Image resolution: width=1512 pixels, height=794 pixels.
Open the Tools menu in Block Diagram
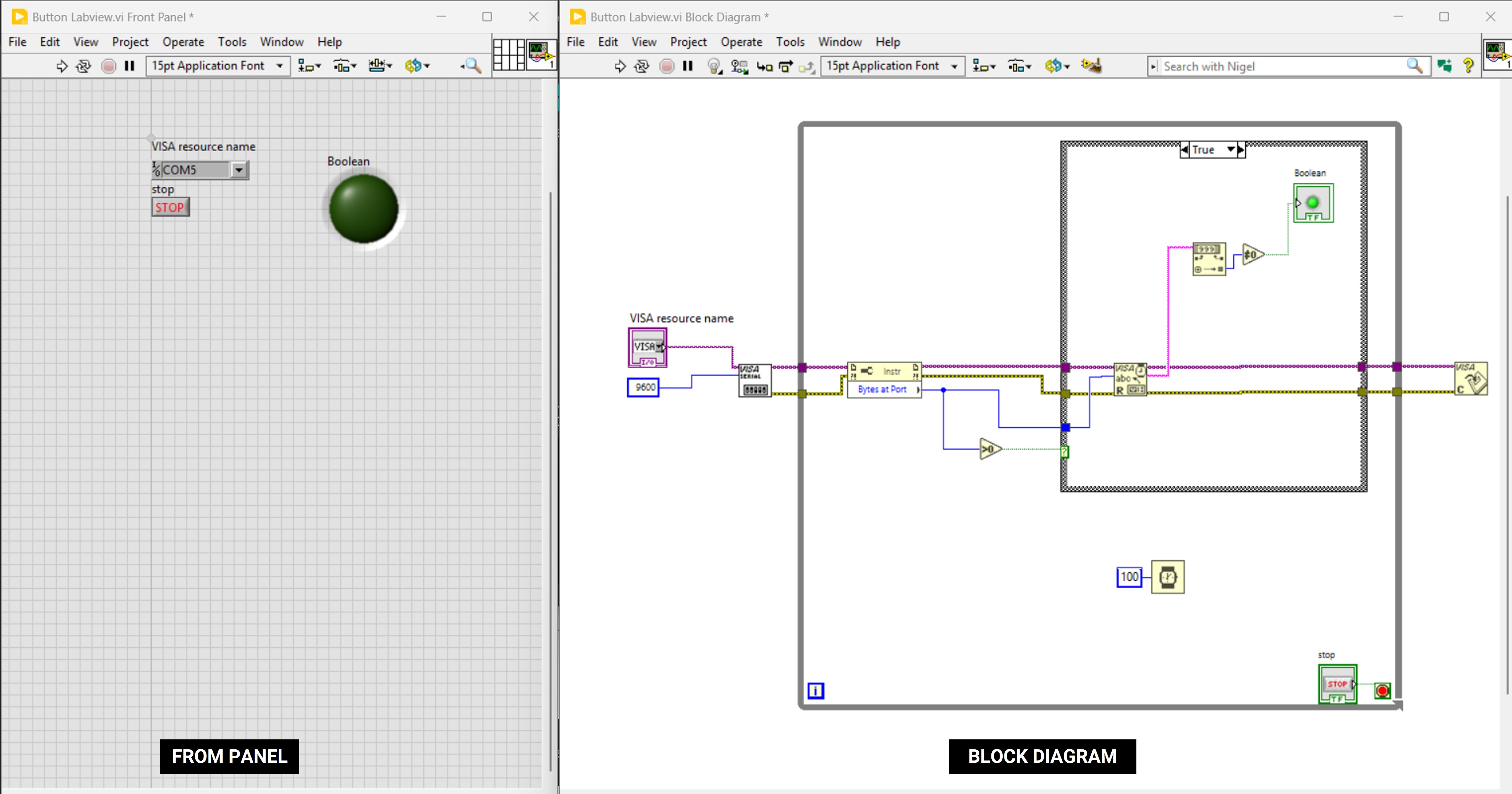pos(789,42)
